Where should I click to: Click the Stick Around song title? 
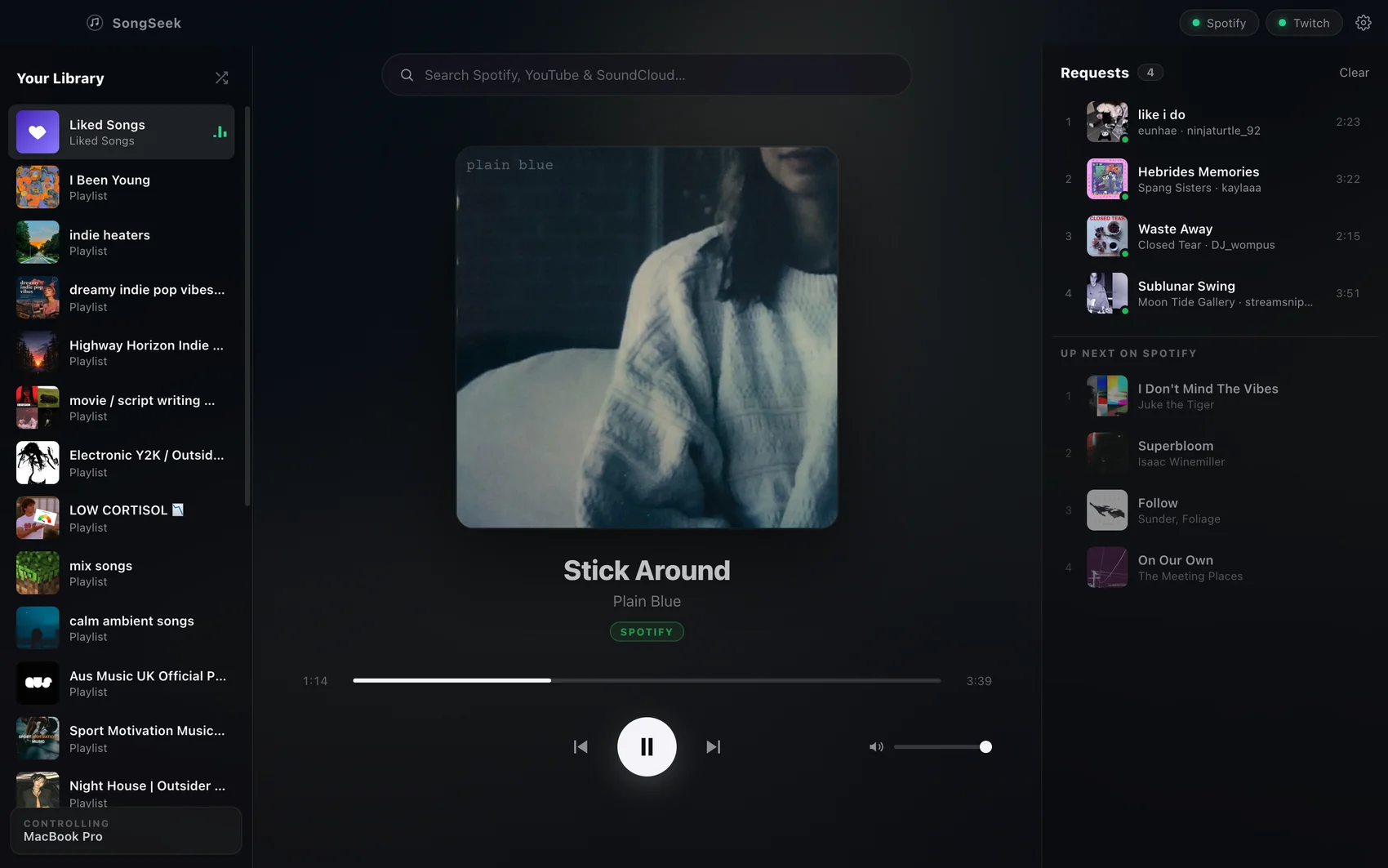tap(647, 570)
